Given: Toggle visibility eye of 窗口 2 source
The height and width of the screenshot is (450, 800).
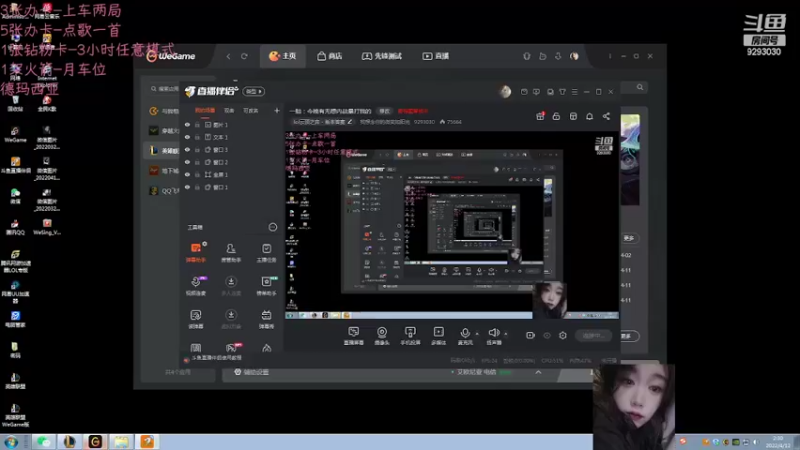Looking at the screenshot, I should [x=187, y=162].
